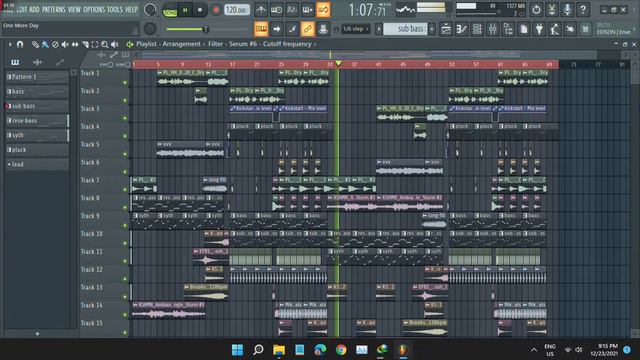Toggle the playlist magnet snap icon
Screen dimensions: 640x360
coord(20,44)
